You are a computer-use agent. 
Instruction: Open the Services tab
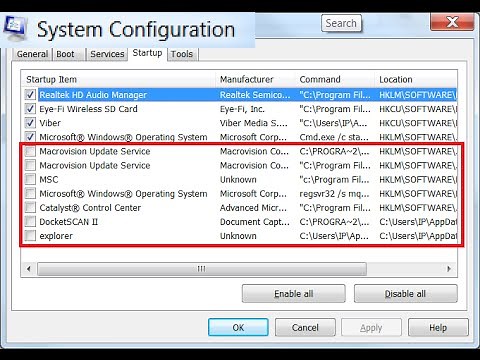(x=107, y=54)
